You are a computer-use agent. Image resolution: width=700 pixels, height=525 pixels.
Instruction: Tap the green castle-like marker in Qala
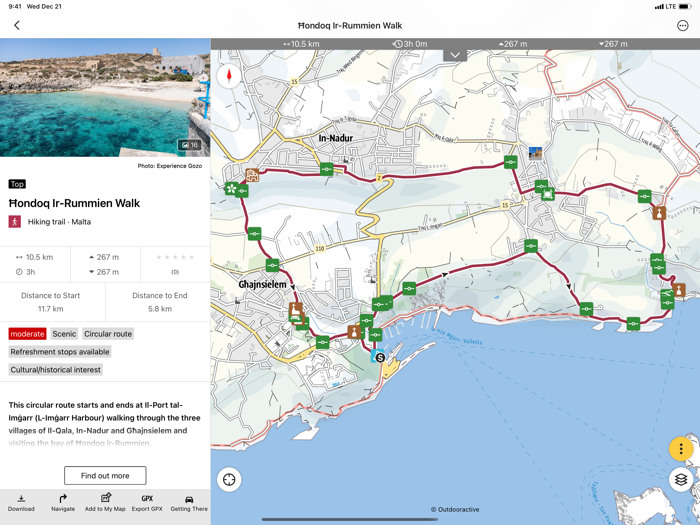pos(548,194)
